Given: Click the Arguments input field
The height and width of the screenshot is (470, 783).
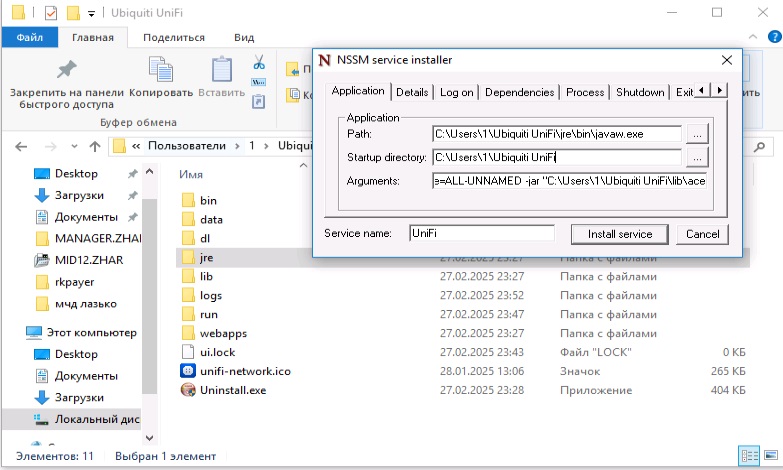Looking at the screenshot, I should click(569, 181).
